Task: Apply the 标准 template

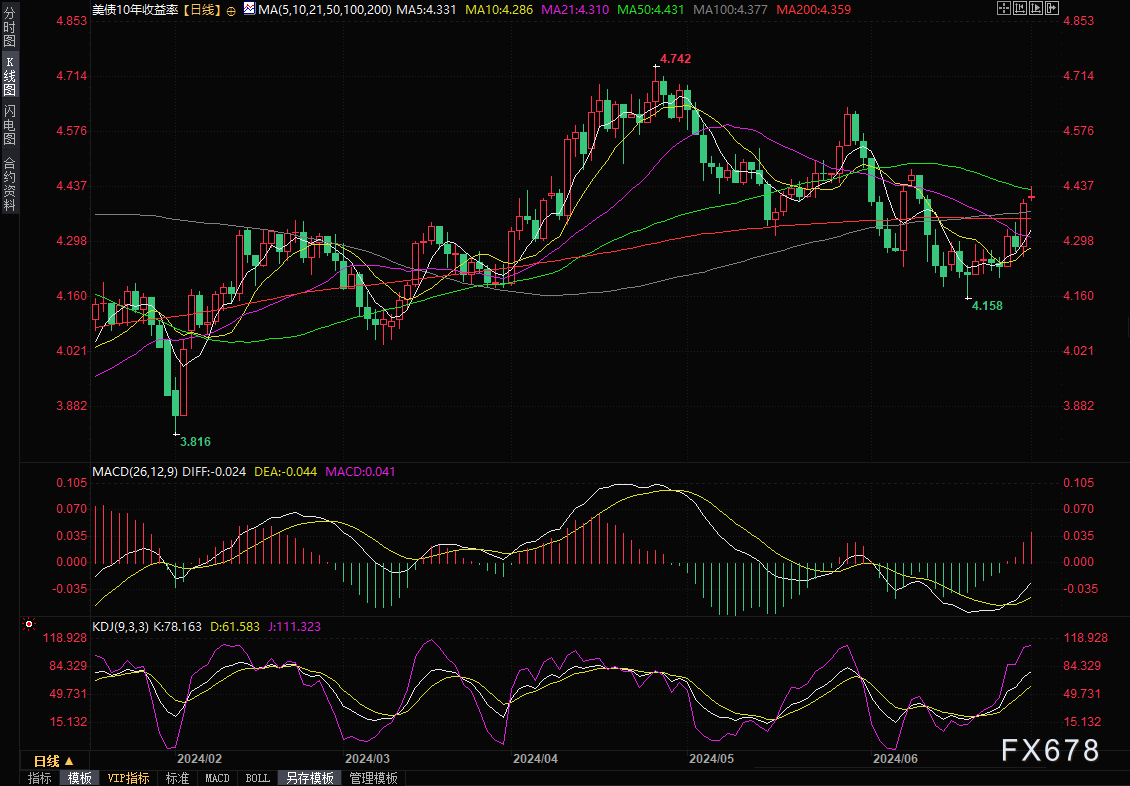Action: (x=177, y=778)
